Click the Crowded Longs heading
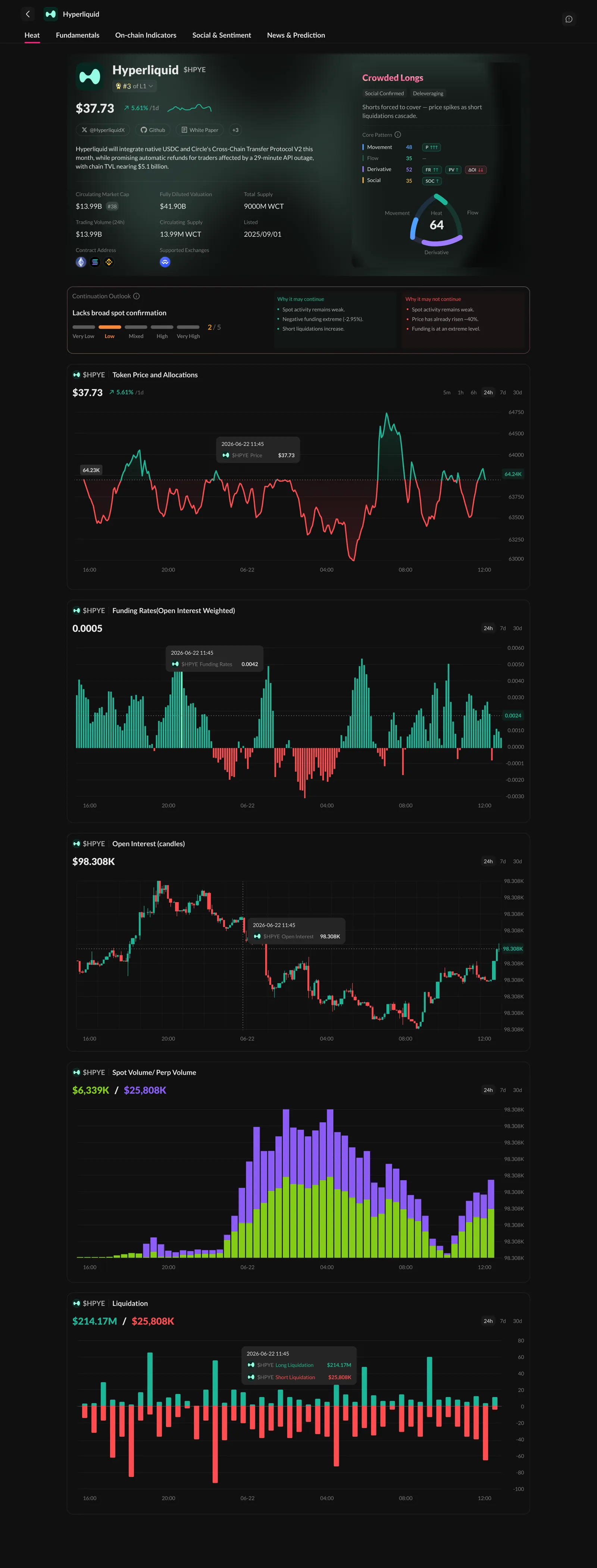Image resolution: width=597 pixels, height=1568 pixels. pyautogui.click(x=393, y=78)
